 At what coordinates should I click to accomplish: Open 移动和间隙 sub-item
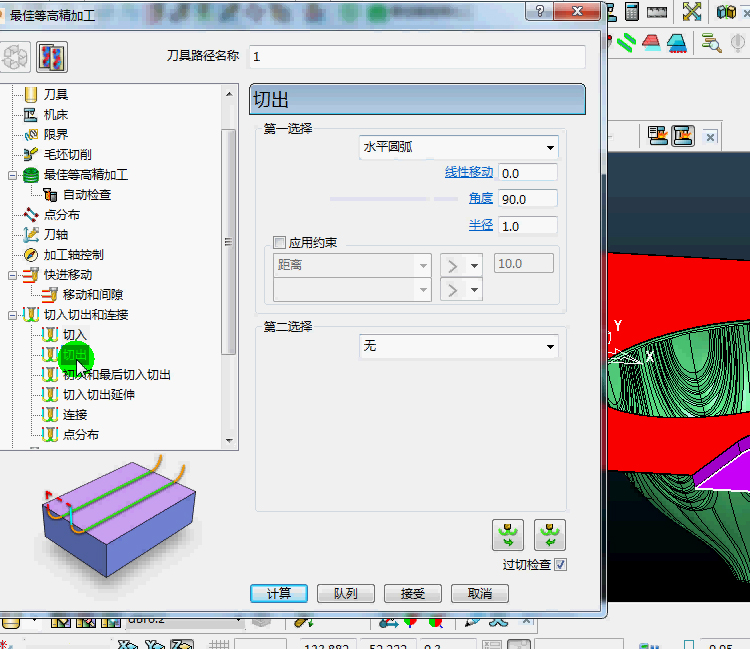[x=93, y=295]
